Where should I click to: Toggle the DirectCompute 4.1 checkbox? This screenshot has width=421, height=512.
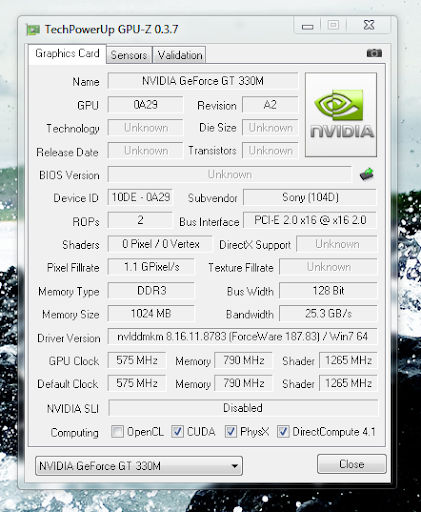tap(283, 431)
